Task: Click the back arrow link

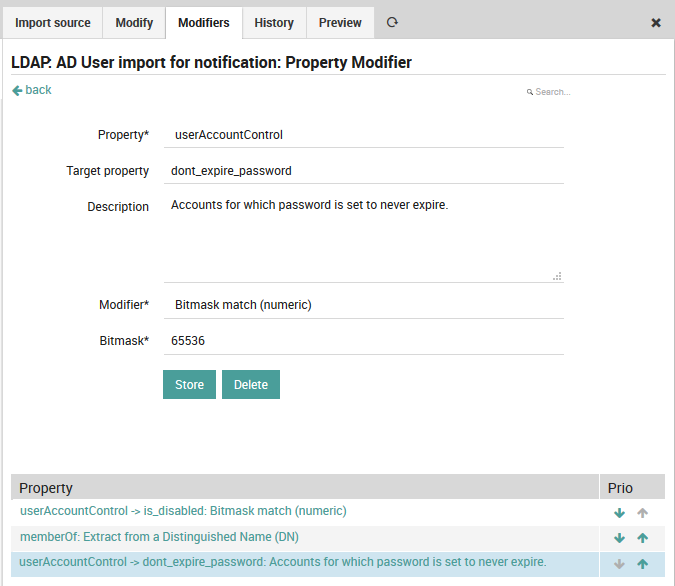Action: pyautogui.click(x=31, y=90)
